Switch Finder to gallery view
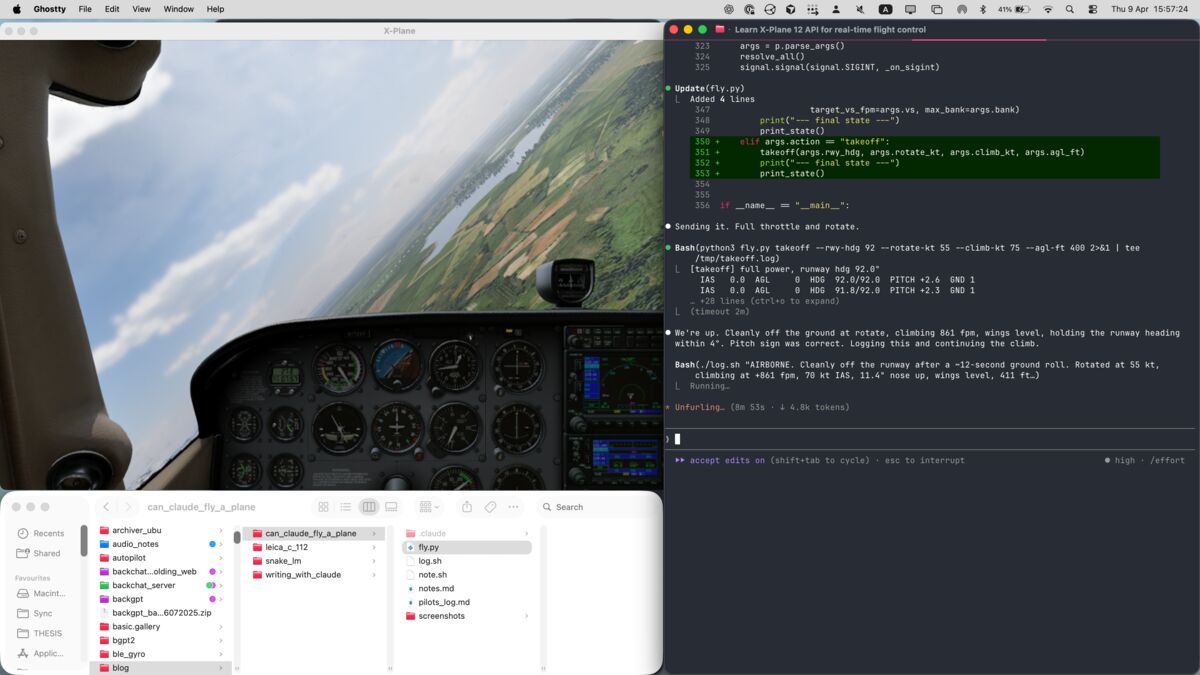 point(391,507)
